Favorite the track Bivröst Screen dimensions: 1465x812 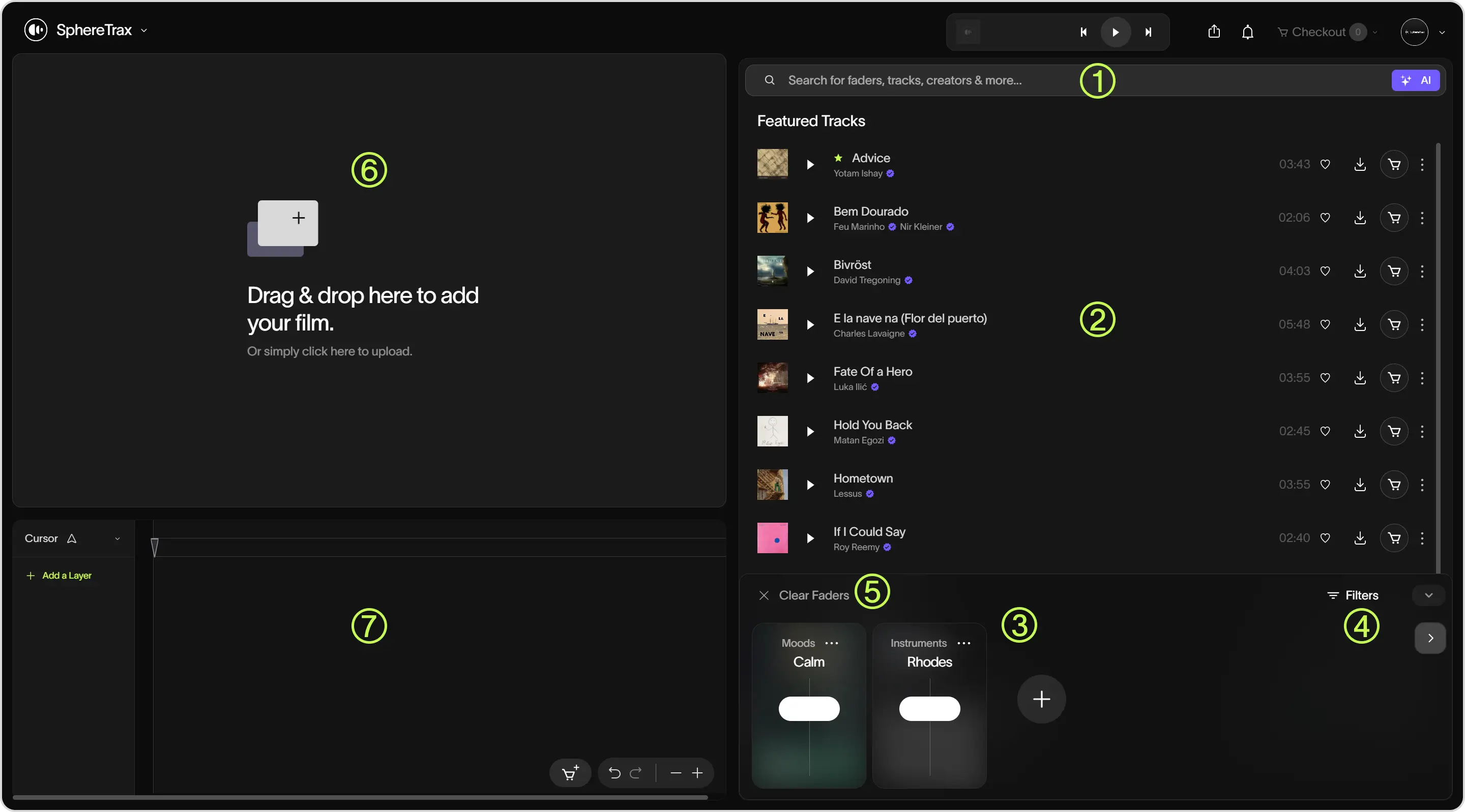tap(1325, 270)
